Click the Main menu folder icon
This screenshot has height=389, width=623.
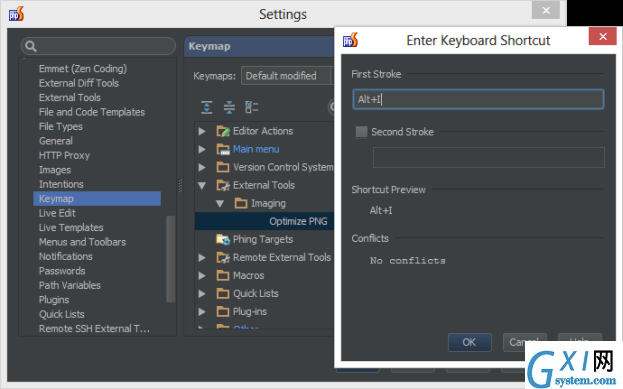pyautogui.click(x=223, y=149)
